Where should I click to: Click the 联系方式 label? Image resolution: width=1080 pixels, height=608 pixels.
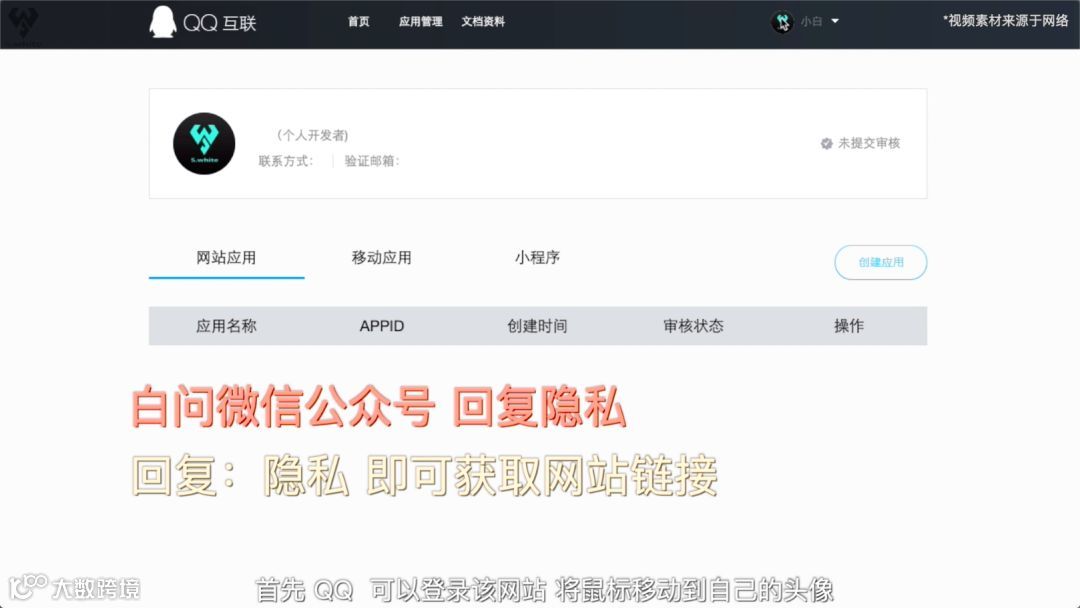click(286, 161)
